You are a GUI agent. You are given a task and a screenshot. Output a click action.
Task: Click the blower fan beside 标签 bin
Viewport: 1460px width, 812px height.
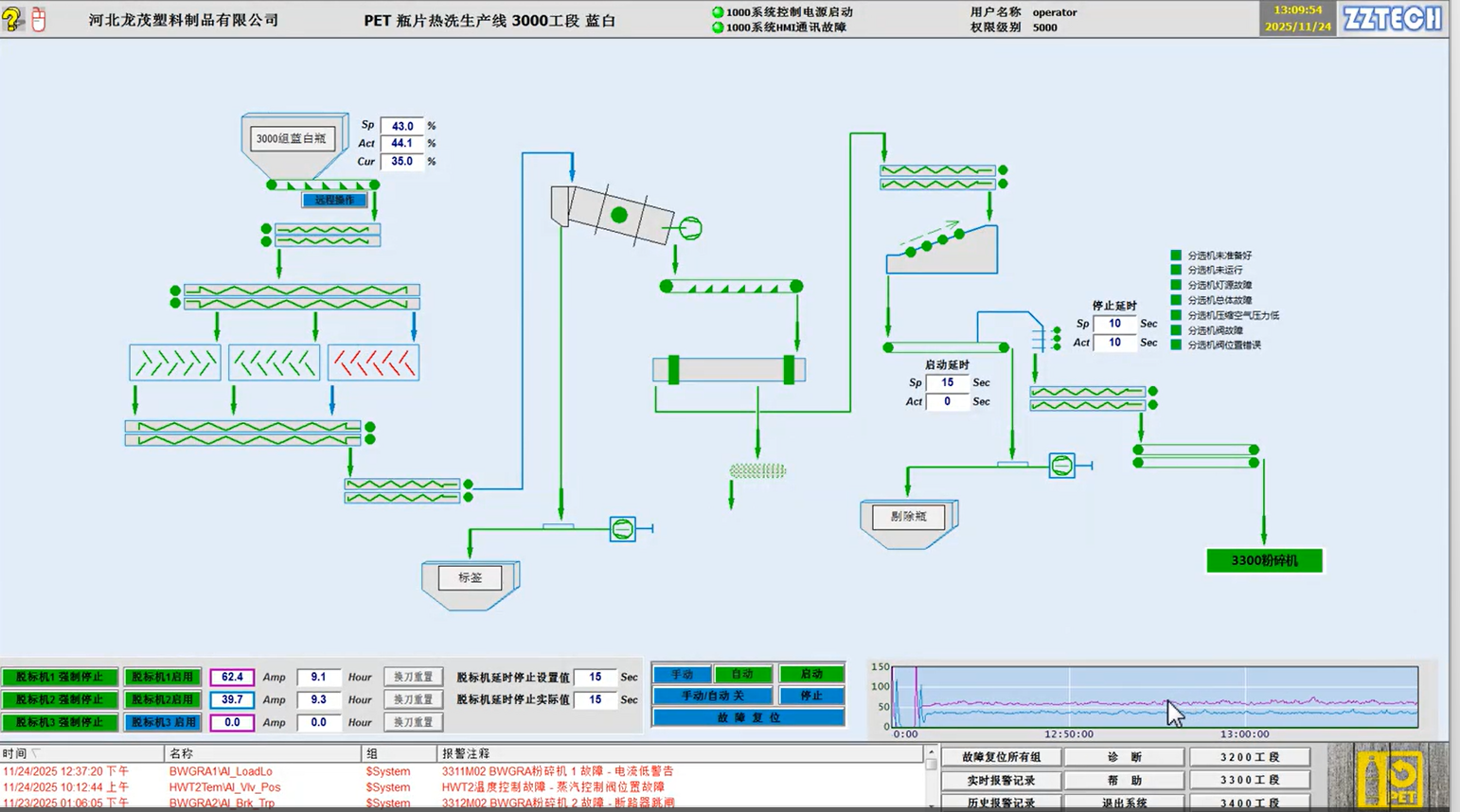[x=622, y=529]
